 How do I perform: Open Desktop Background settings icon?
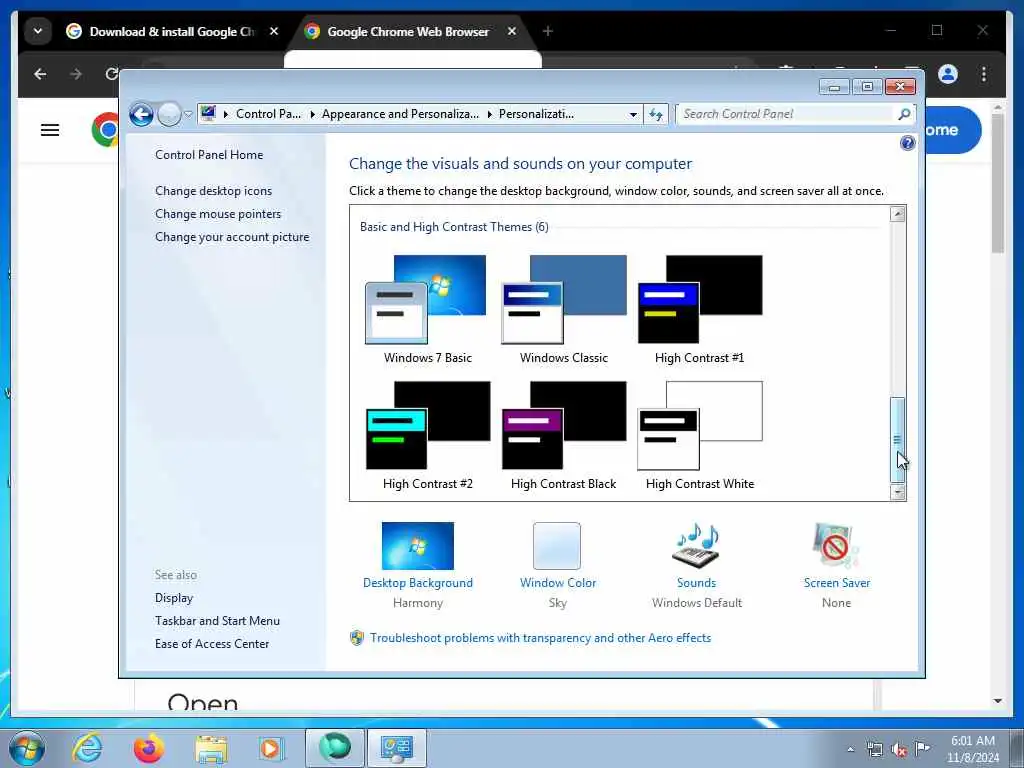point(418,546)
